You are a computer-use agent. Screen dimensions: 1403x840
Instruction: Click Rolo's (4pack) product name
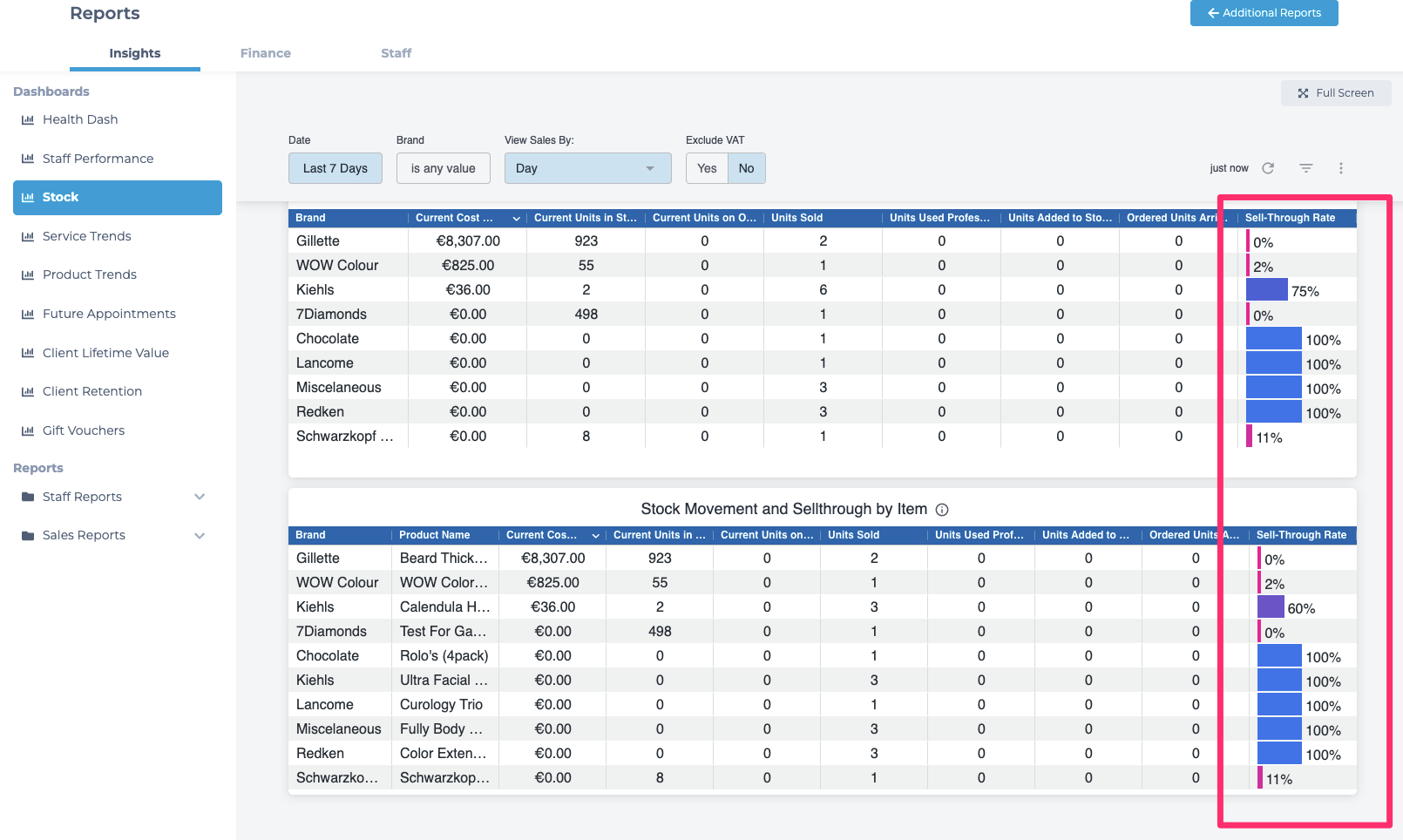point(444,656)
